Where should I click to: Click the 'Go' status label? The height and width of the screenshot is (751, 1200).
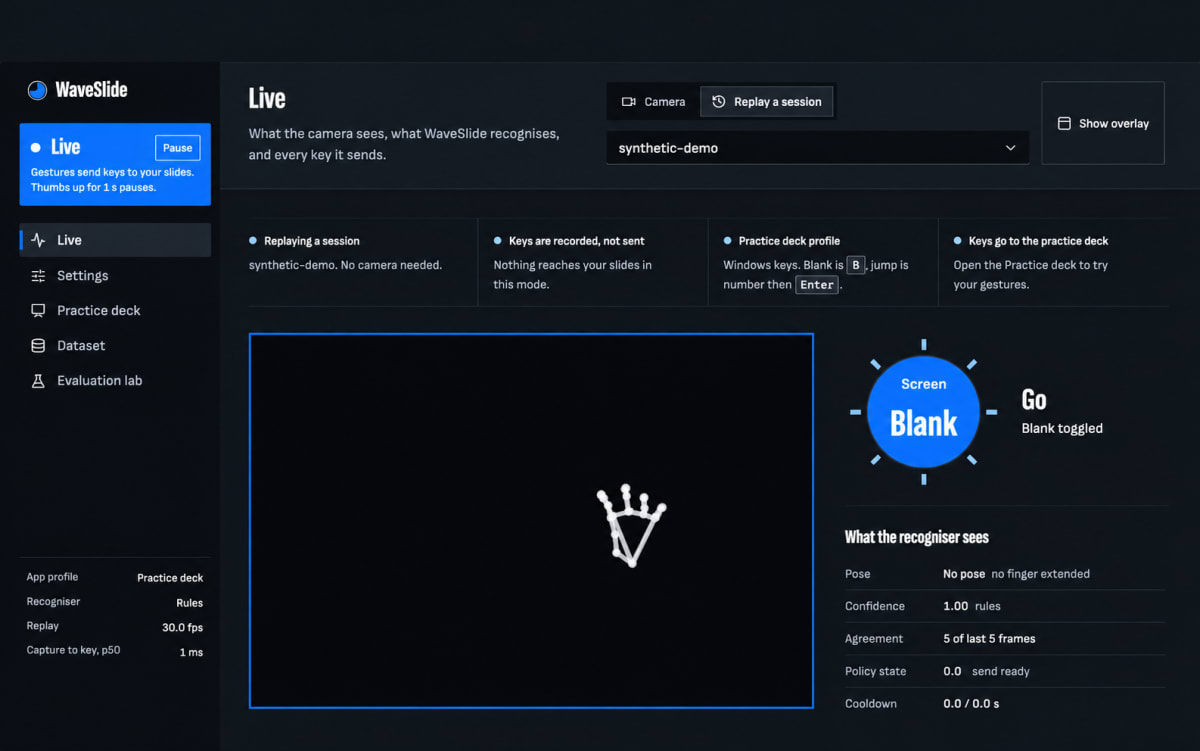point(1034,401)
